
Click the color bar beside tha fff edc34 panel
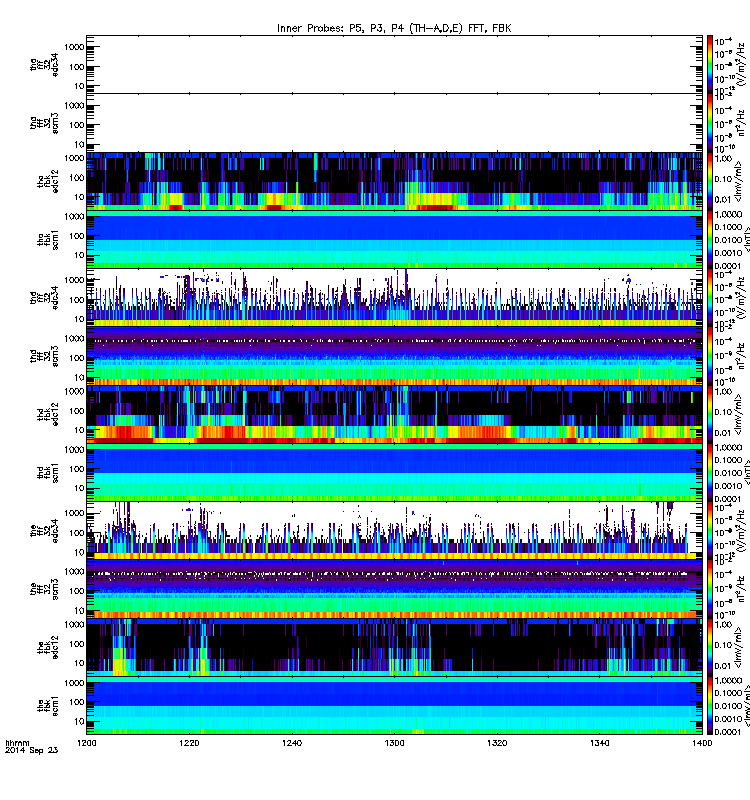(710, 64)
